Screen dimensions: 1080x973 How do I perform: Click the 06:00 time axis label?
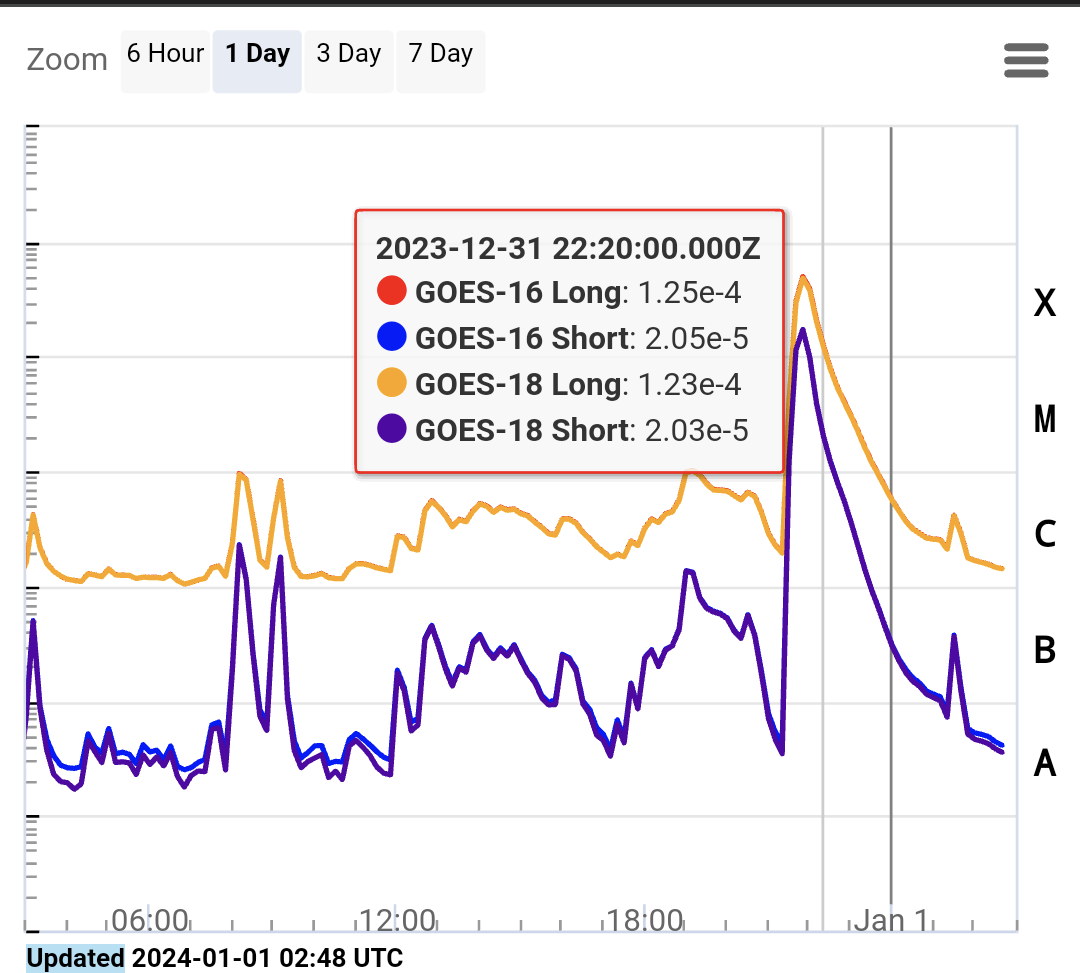pyautogui.click(x=150, y=920)
